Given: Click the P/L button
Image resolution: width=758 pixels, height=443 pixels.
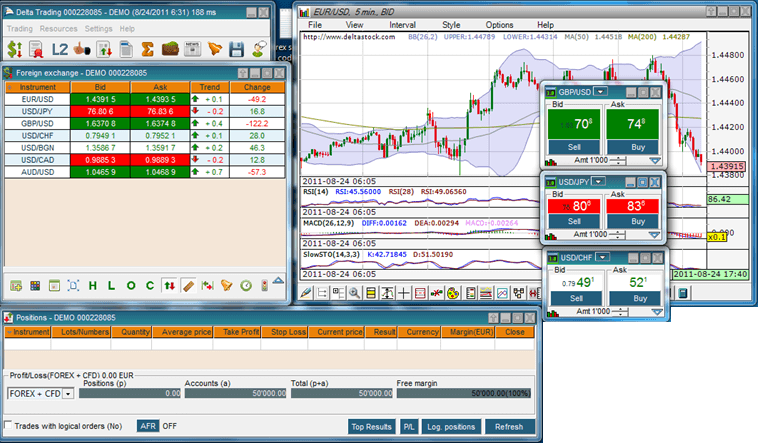Looking at the screenshot, I should 409,427.
